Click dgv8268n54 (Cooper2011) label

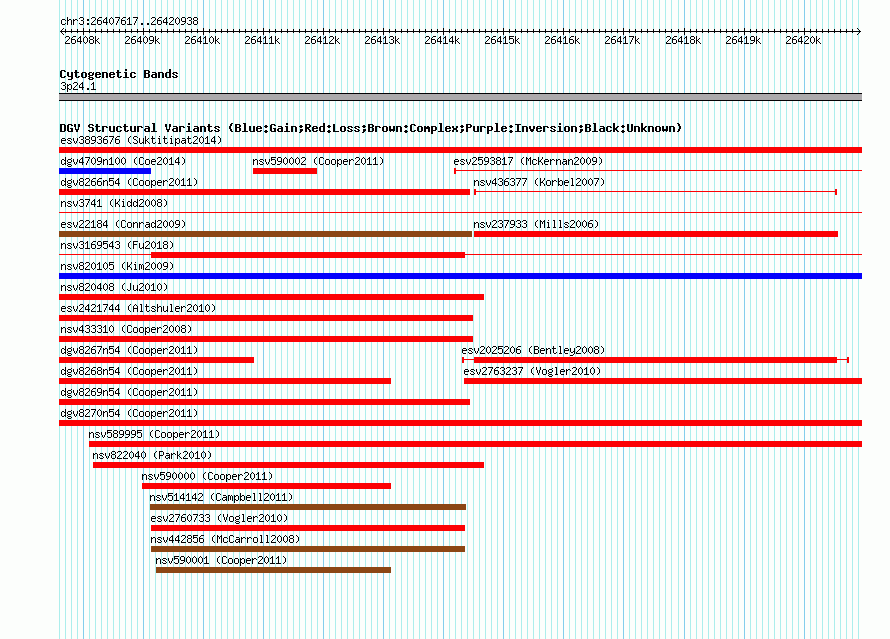click(x=129, y=371)
